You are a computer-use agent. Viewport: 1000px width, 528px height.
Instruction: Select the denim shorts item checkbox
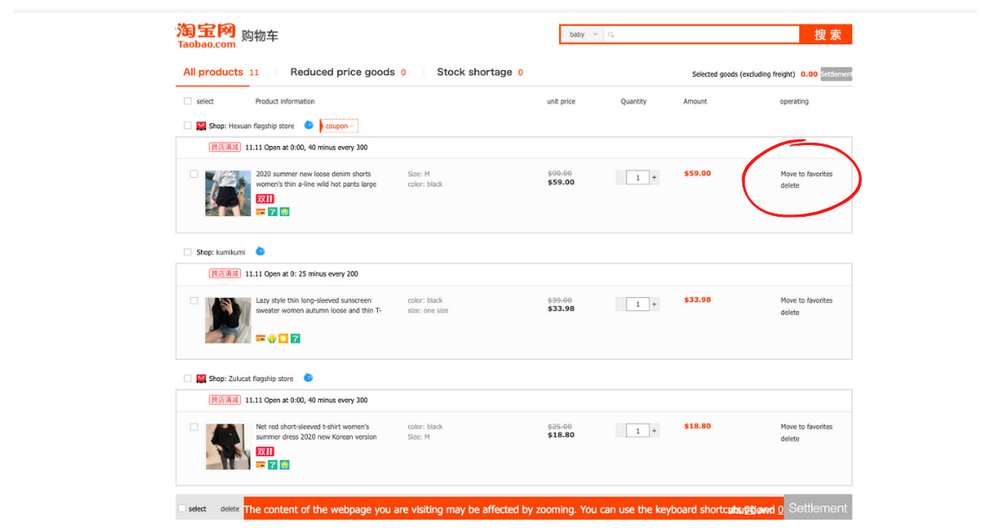194,173
